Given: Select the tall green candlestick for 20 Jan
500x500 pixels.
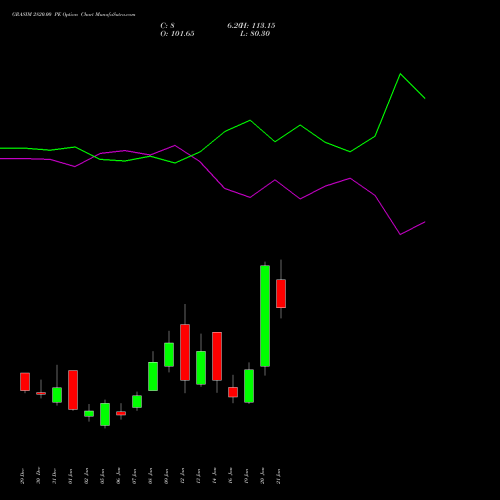Looking at the screenshot, I should (x=265, y=316).
